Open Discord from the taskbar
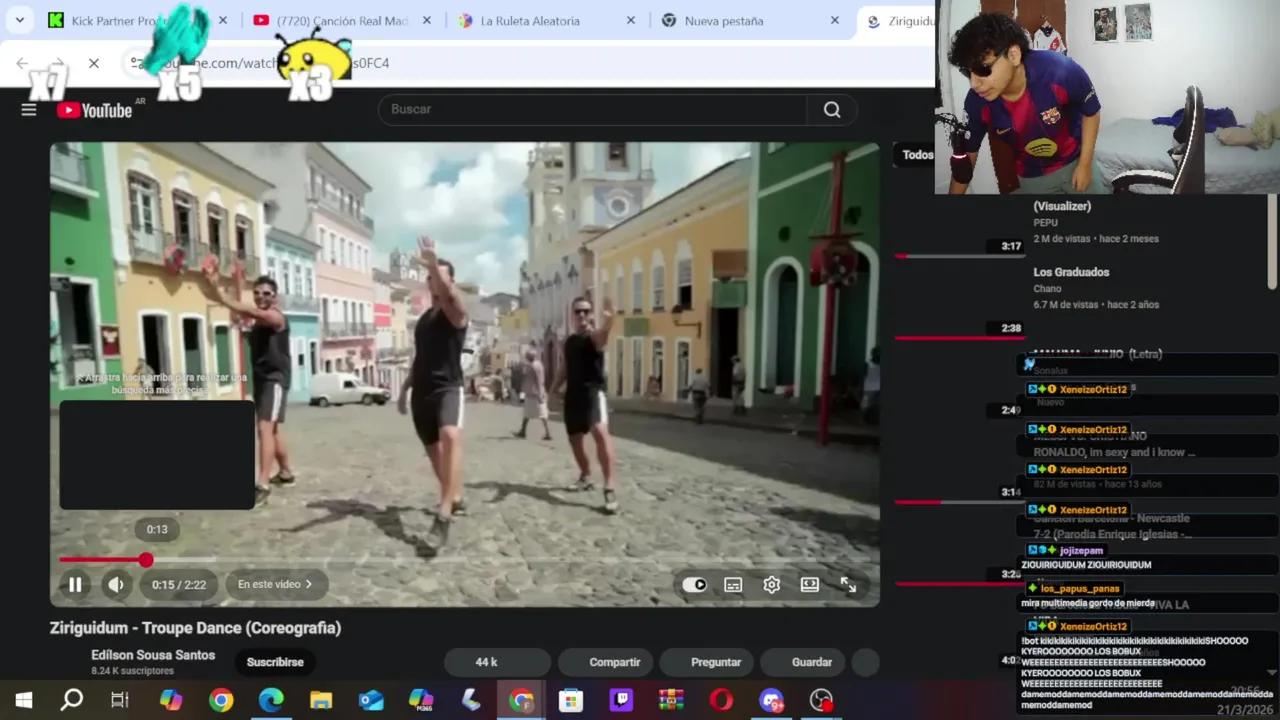Screen dimensions: 1280x720 771,700
